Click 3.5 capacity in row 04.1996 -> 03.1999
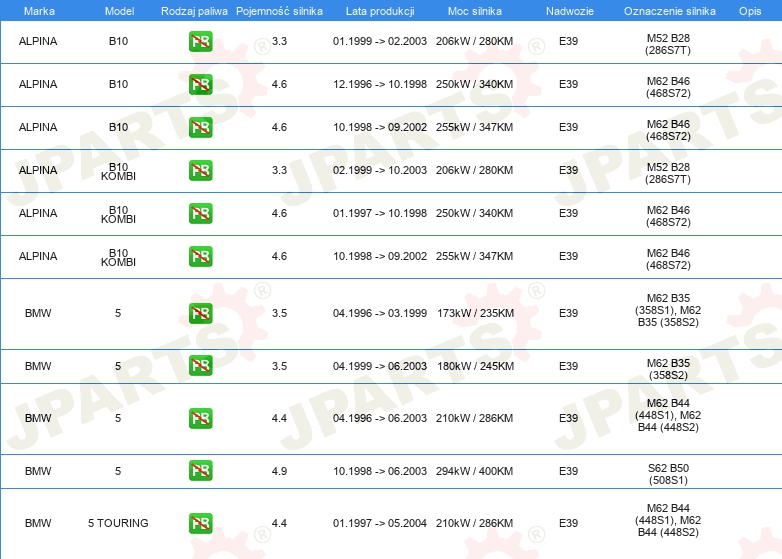Image resolution: width=782 pixels, height=559 pixels. point(279,313)
